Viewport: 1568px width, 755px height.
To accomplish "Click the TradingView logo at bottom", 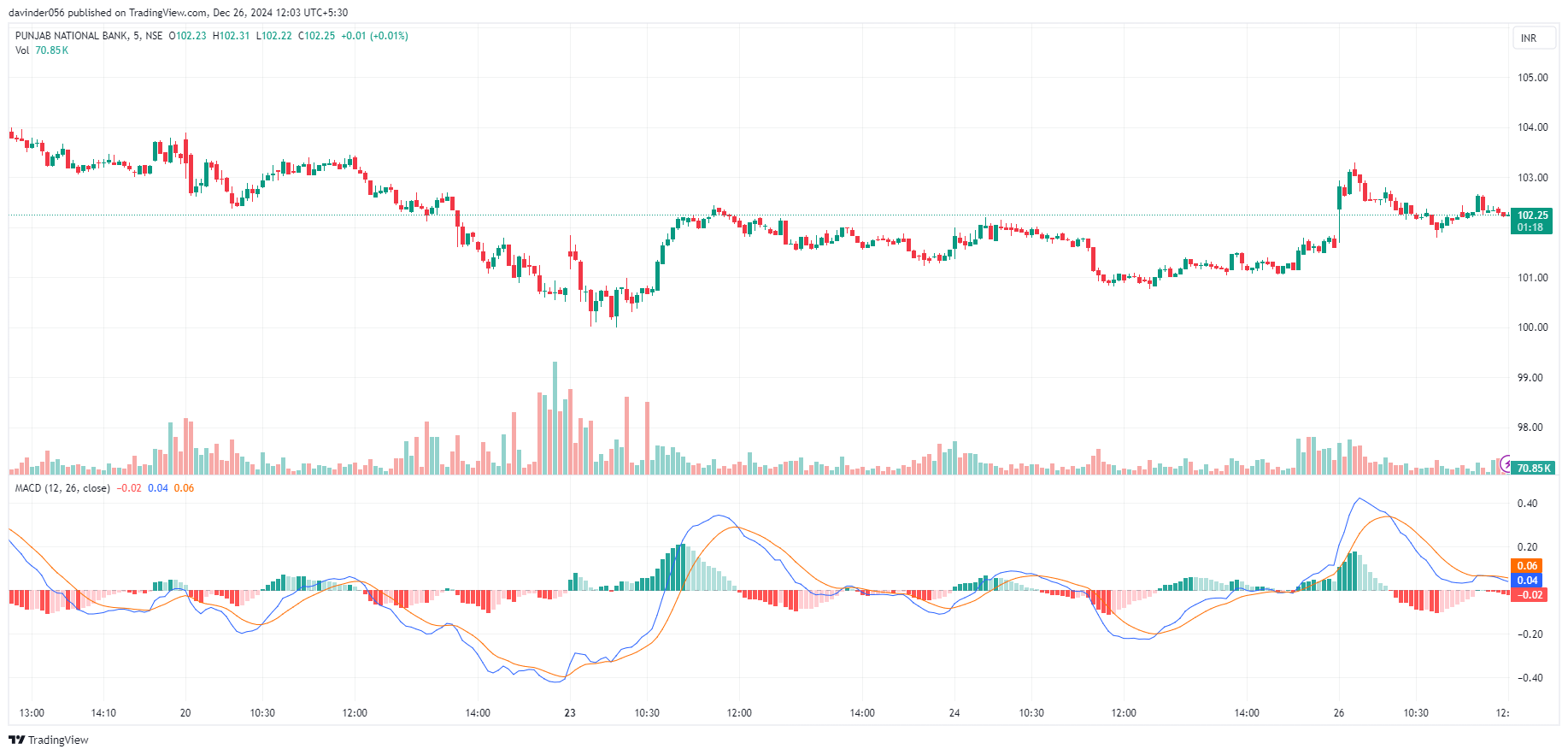I will click(x=49, y=740).
